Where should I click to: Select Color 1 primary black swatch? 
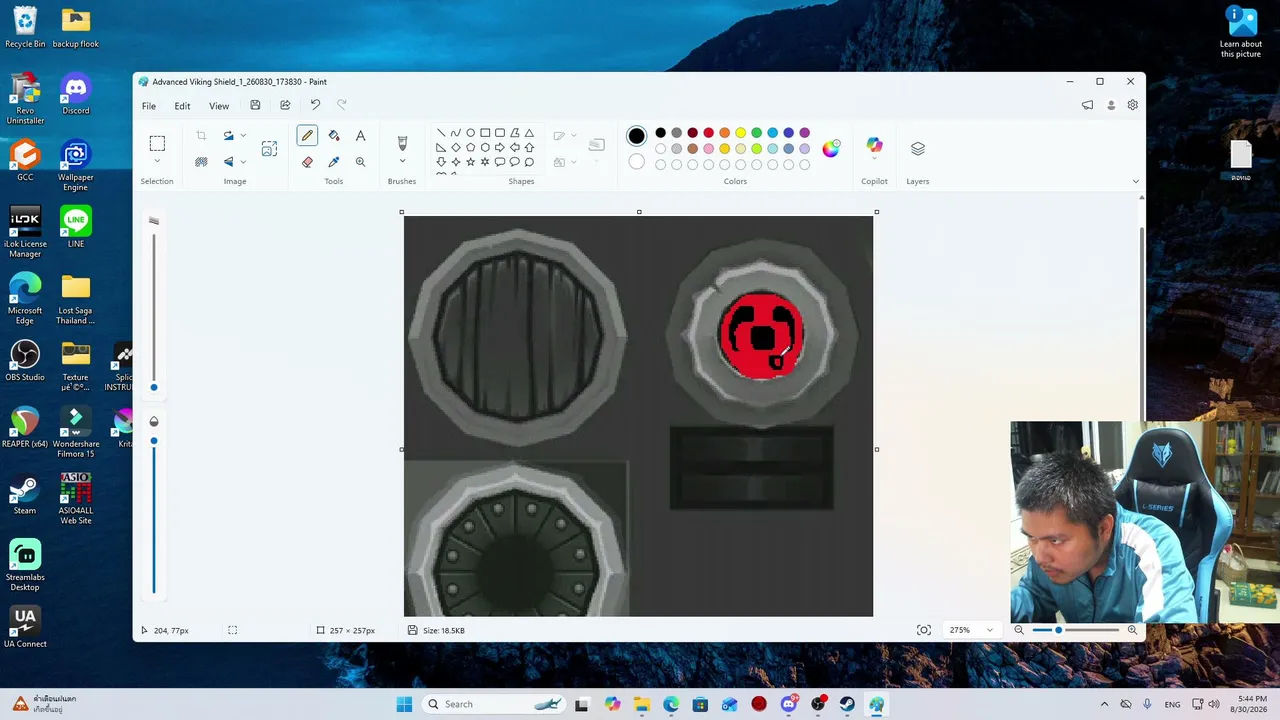(636, 136)
